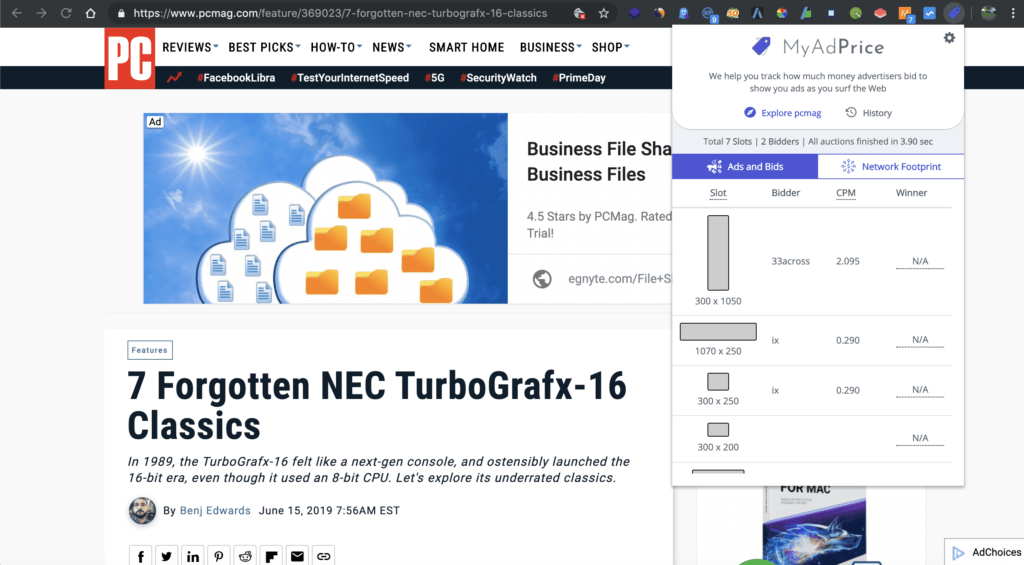
Task: Click N/A winner for 33across row
Action: coord(920,261)
